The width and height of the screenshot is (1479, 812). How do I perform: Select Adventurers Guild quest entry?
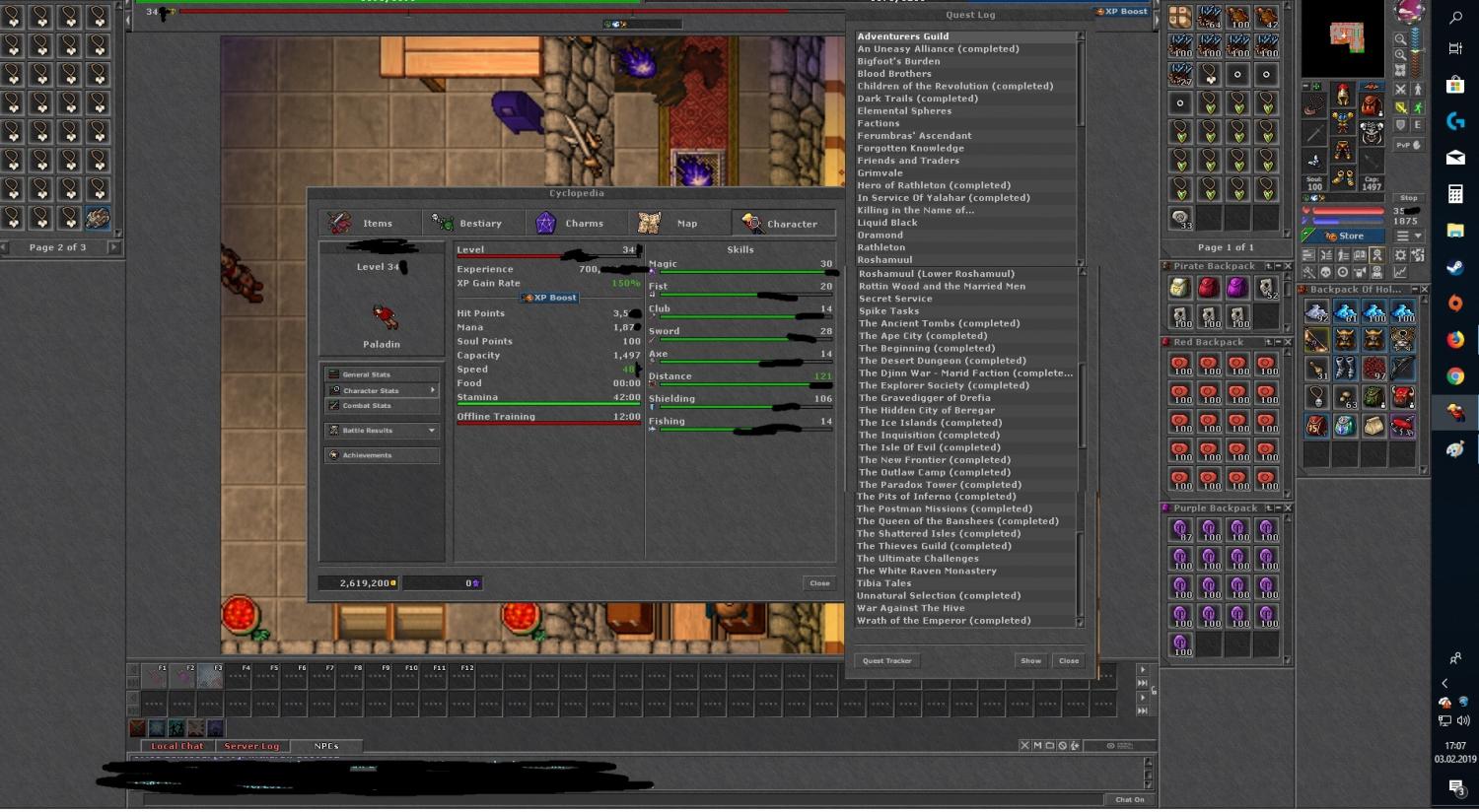[965, 36]
